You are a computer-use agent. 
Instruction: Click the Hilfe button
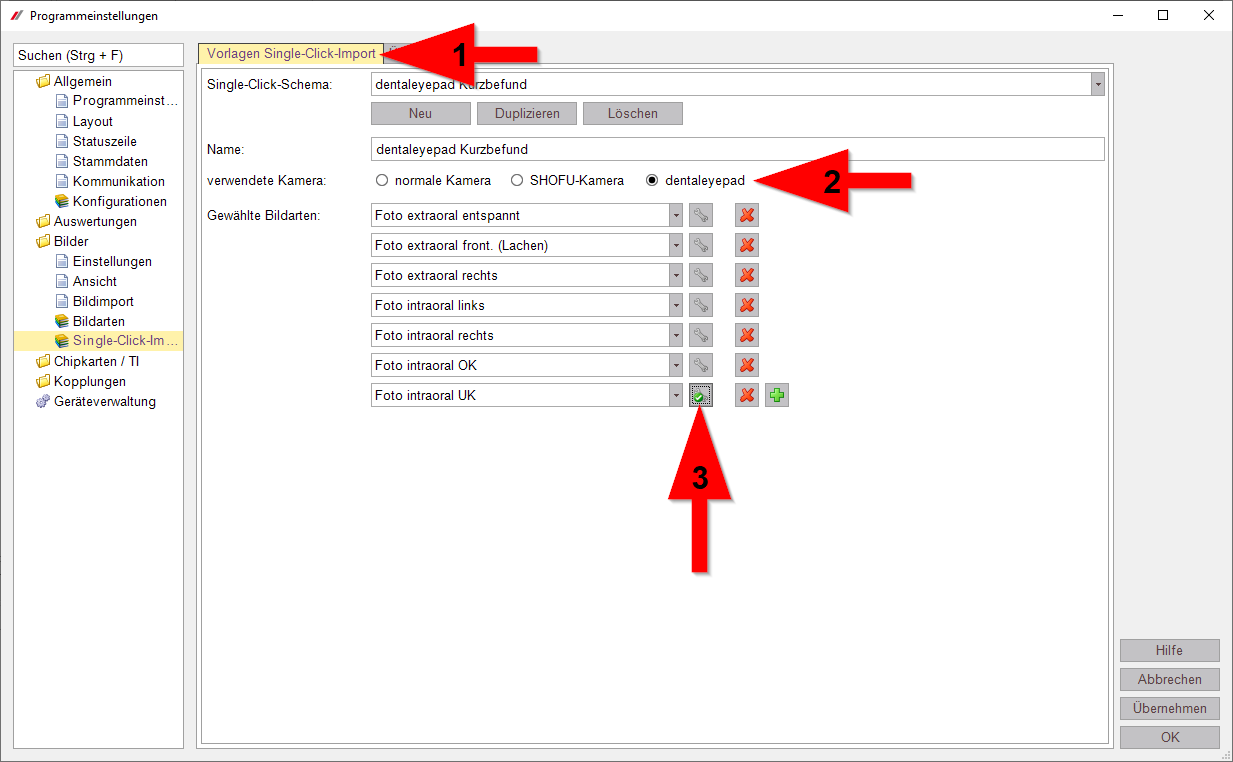[1170, 650]
